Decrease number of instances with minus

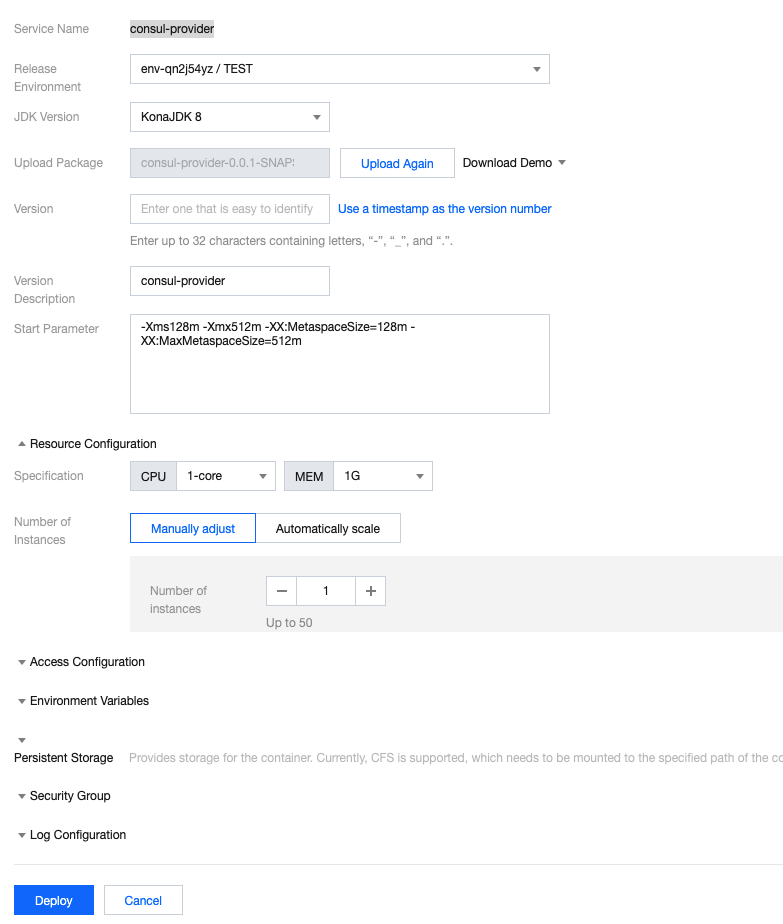pyautogui.click(x=281, y=591)
